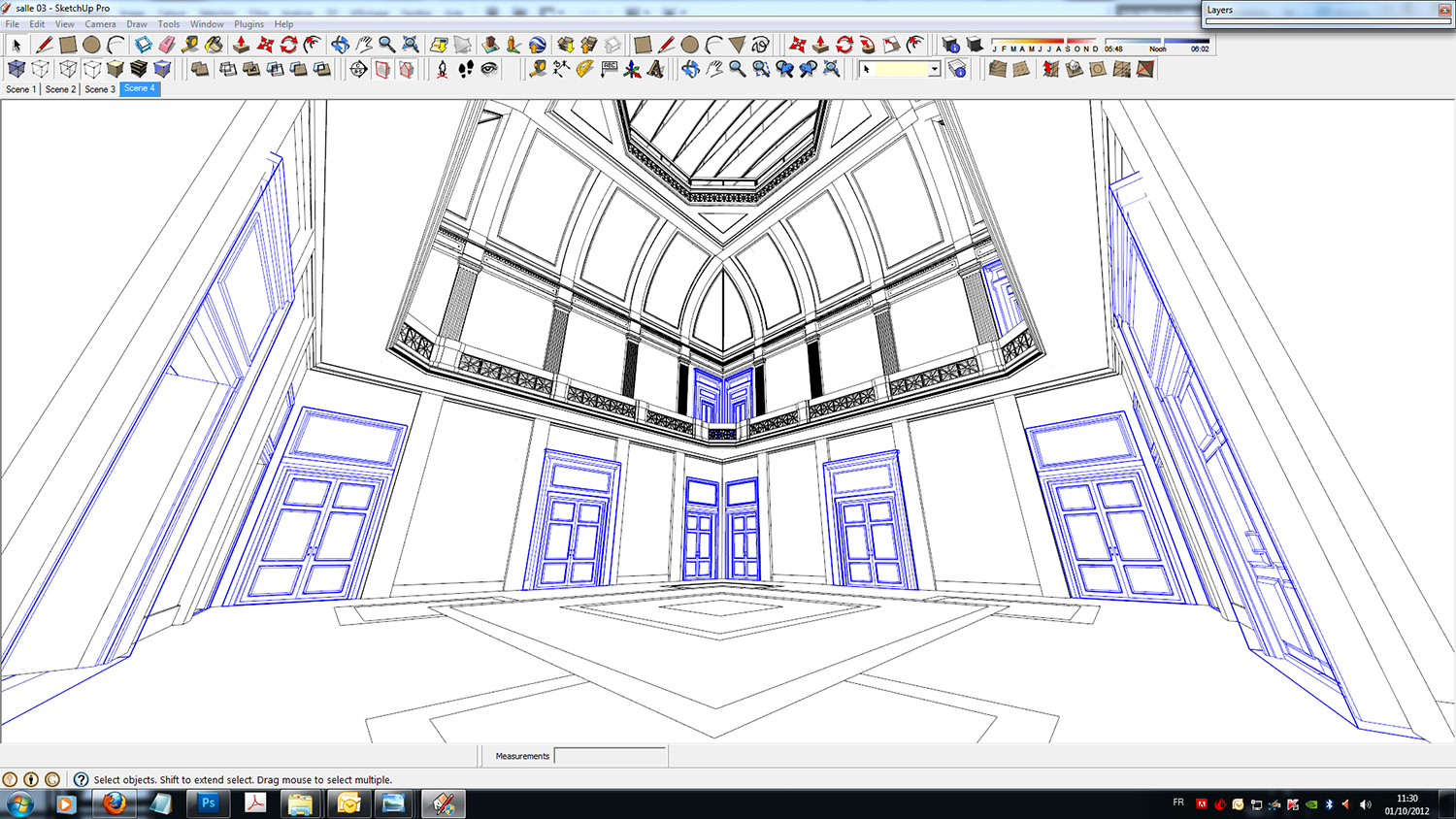Click the Measurements input box

(610, 756)
